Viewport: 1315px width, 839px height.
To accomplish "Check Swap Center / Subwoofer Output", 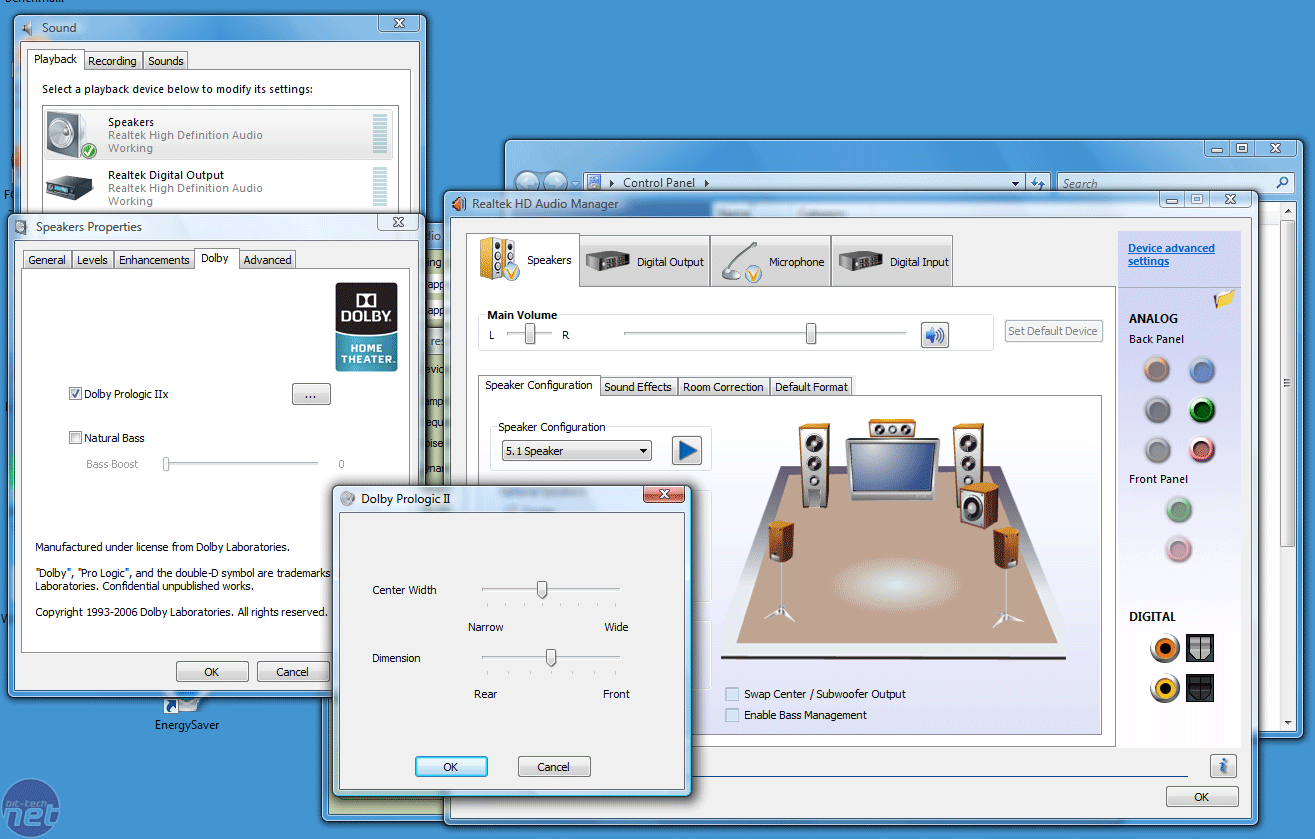I will 733,694.
